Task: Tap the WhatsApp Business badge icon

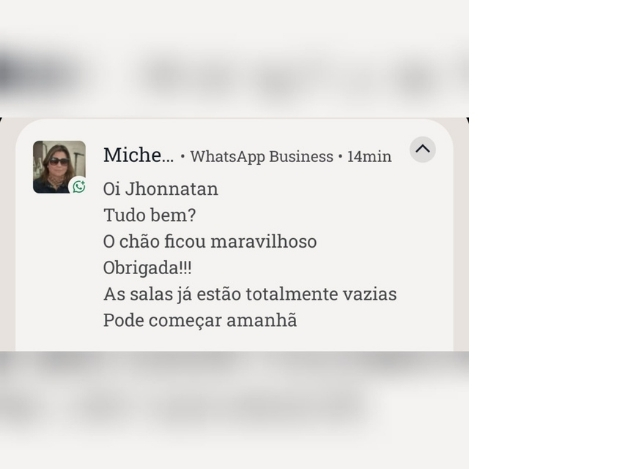Action: pos(79,186)
